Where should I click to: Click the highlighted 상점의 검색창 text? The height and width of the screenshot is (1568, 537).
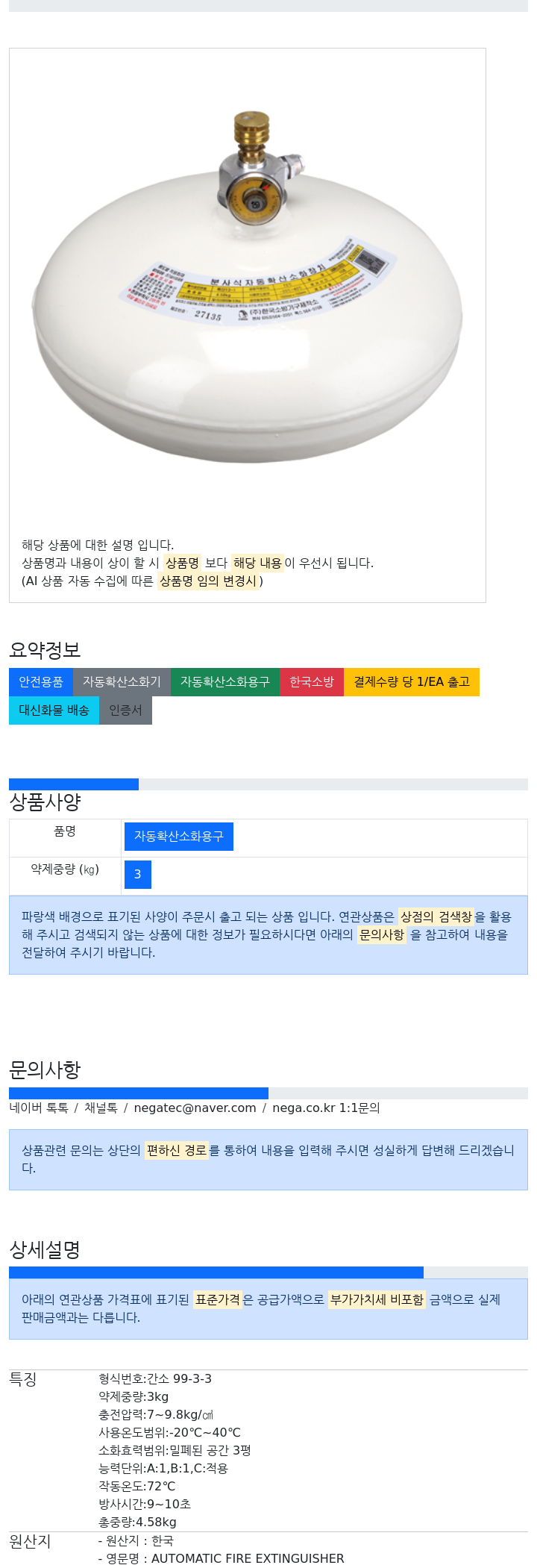pos(436,916)
